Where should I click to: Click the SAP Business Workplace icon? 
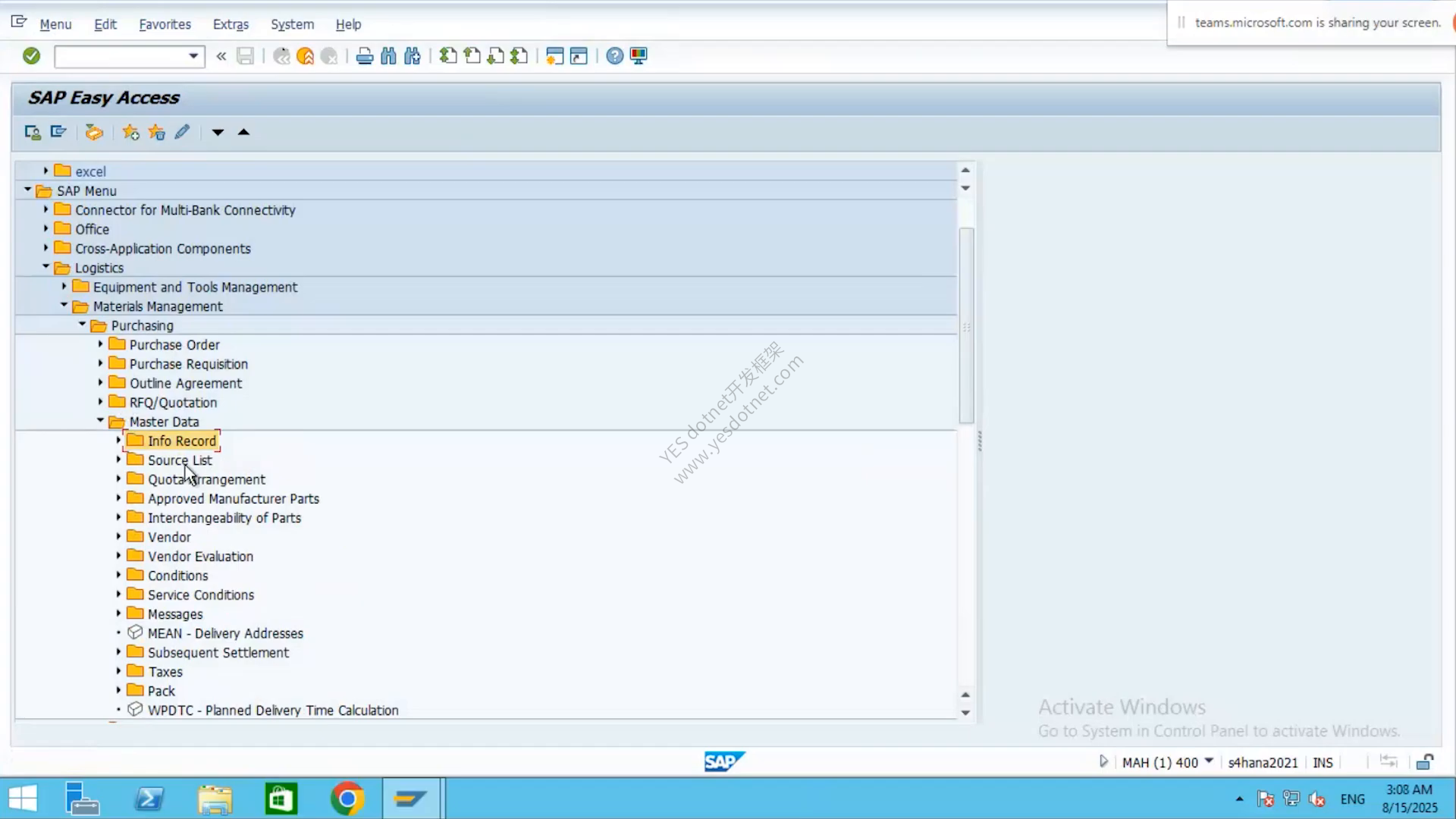click(x=94, y=133)
